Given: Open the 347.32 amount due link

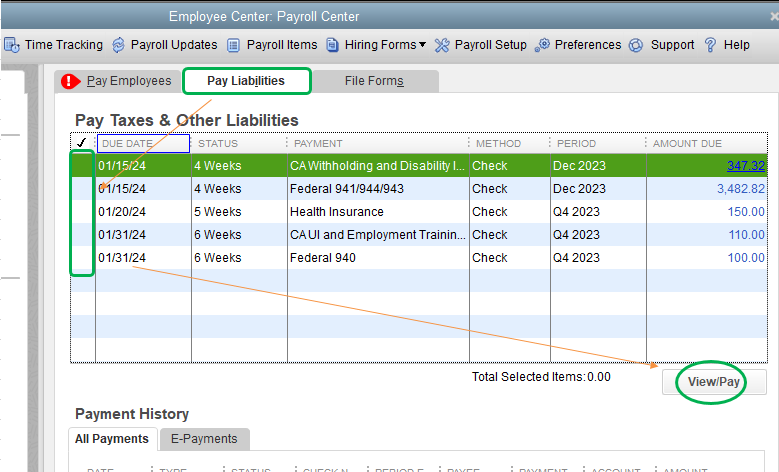Looking at the screenshot, I should click(746, 165).
